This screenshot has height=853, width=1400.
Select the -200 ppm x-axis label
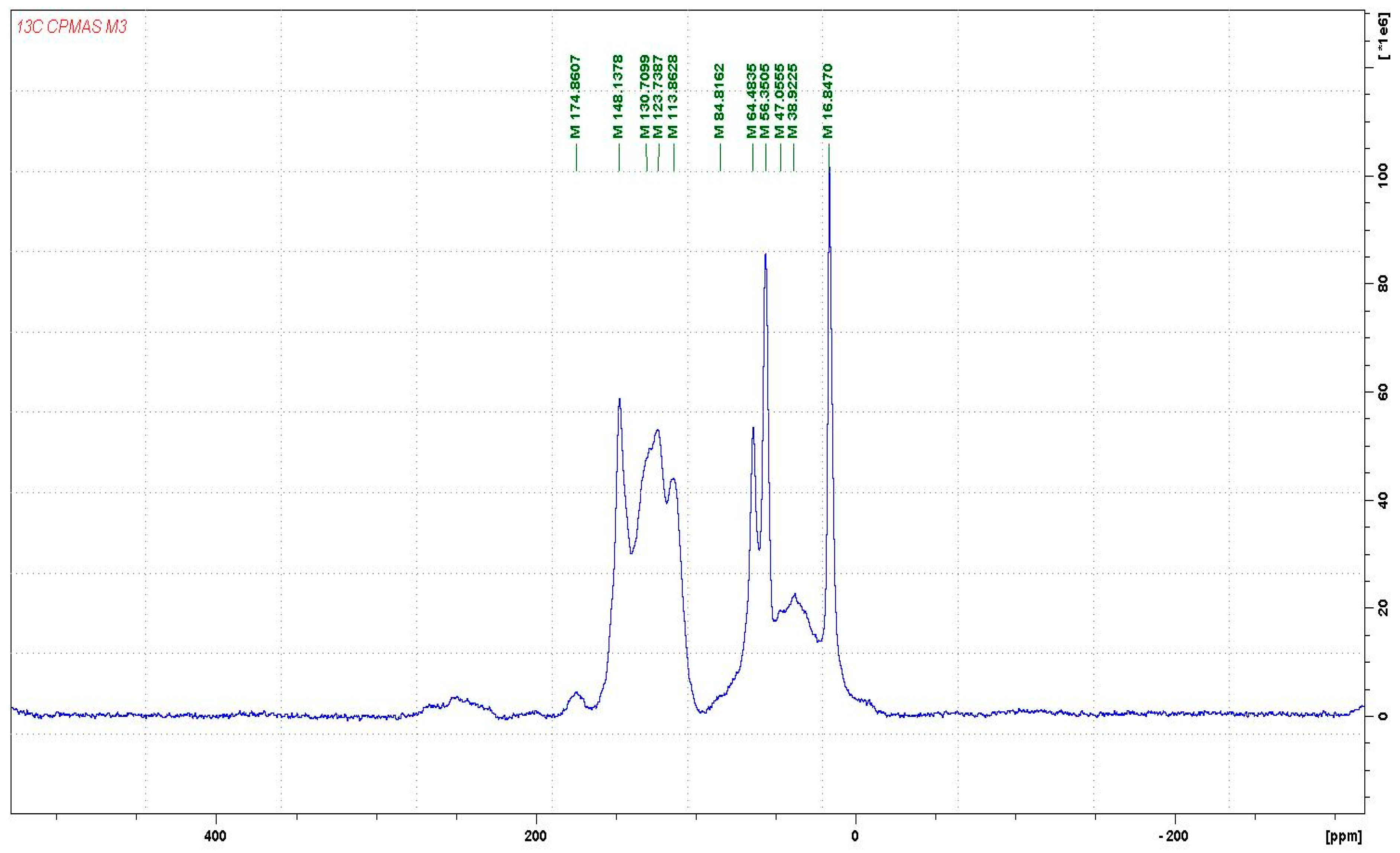coord(1173,836)
